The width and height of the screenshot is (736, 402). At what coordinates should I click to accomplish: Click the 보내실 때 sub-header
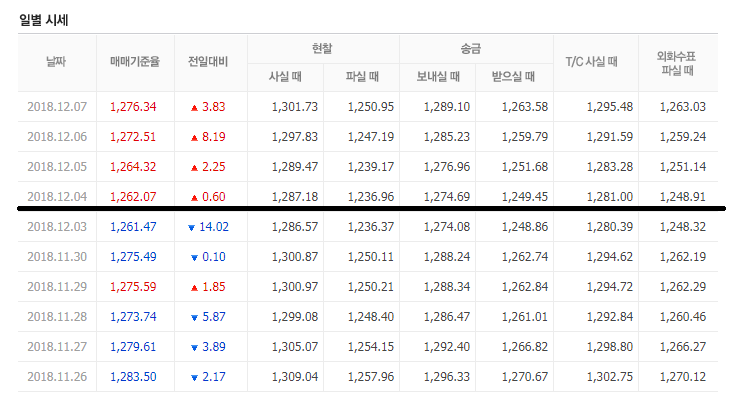tap(438, 77)
